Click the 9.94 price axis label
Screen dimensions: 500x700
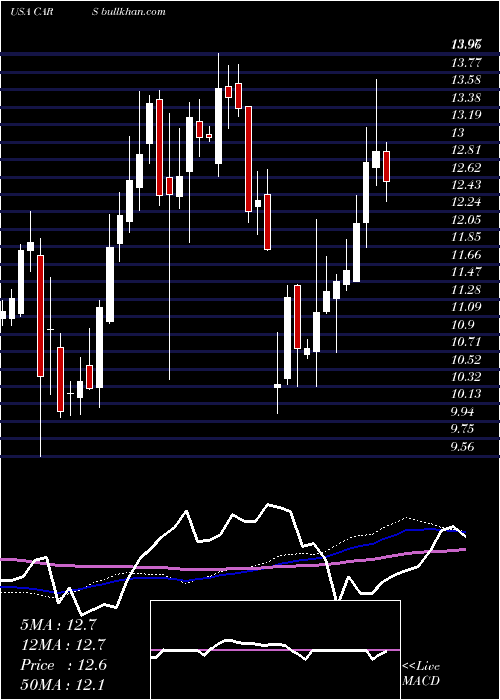coord(463,412)
